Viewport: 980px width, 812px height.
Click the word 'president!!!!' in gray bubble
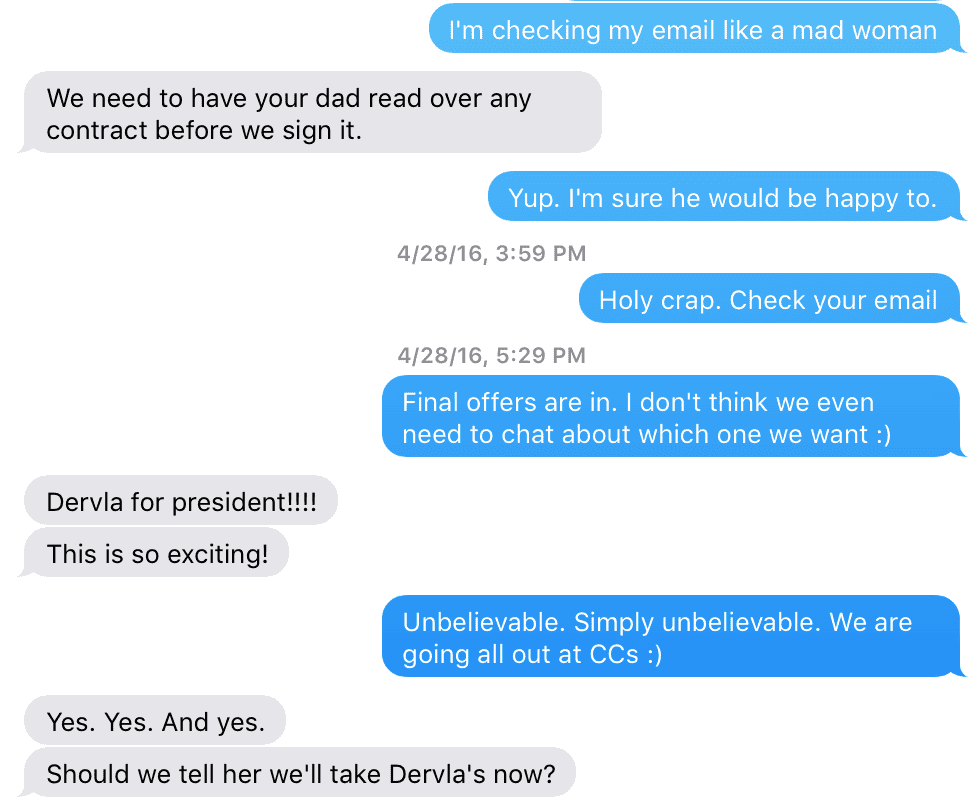[244, 502]
